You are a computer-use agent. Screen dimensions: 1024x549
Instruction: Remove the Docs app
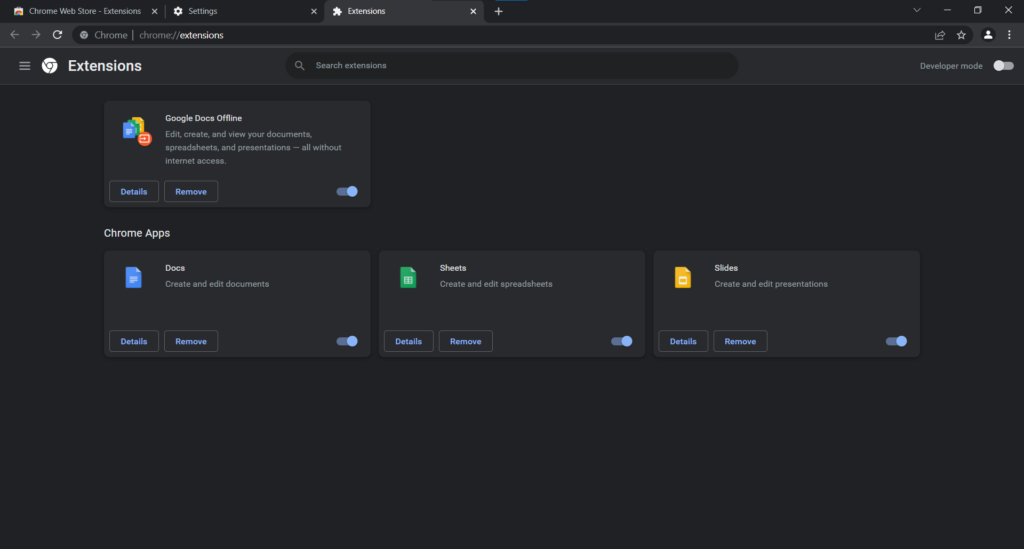click(191, 341)
